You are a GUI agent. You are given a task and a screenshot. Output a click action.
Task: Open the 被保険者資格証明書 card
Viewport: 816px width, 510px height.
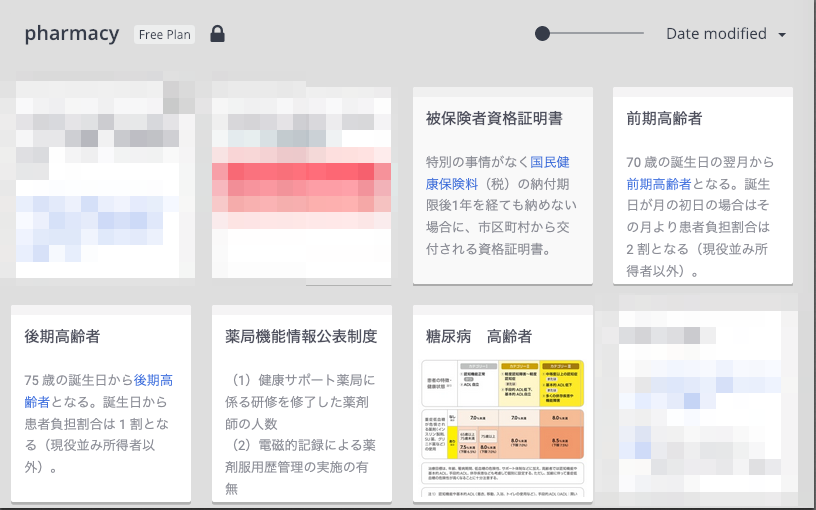(503, 185)
